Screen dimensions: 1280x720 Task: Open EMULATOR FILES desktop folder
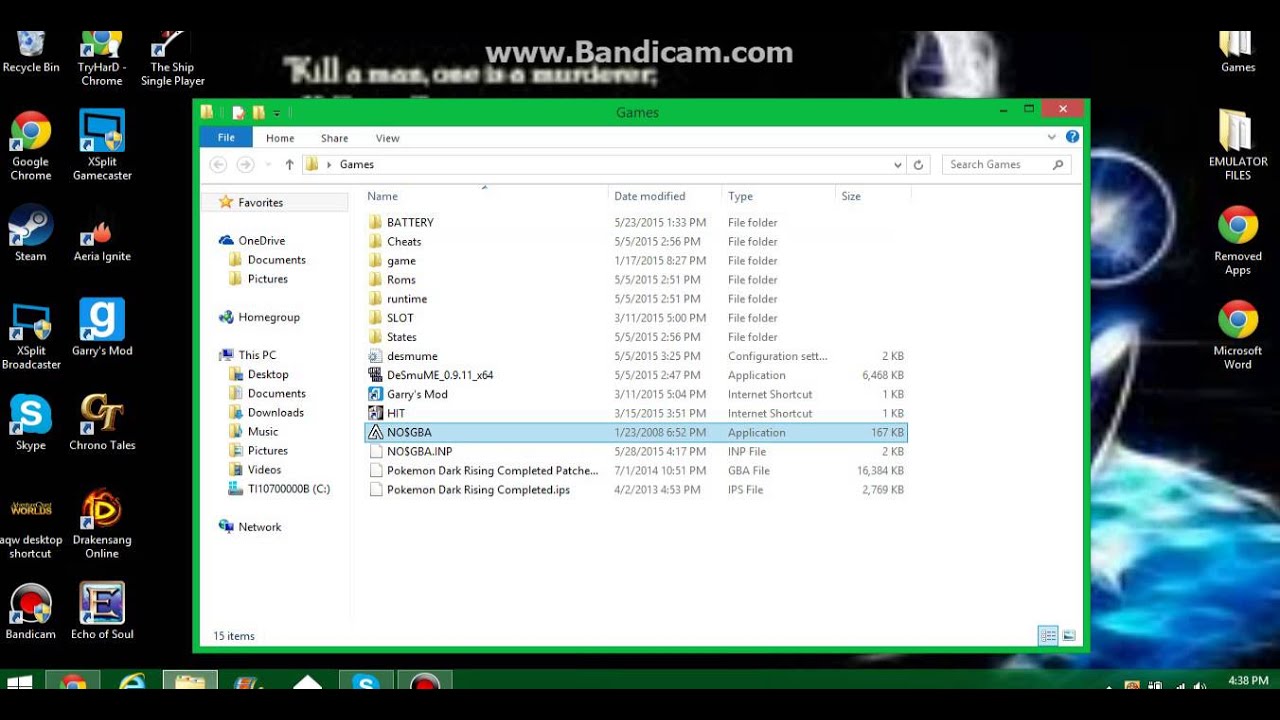(x=1238, y=146)
